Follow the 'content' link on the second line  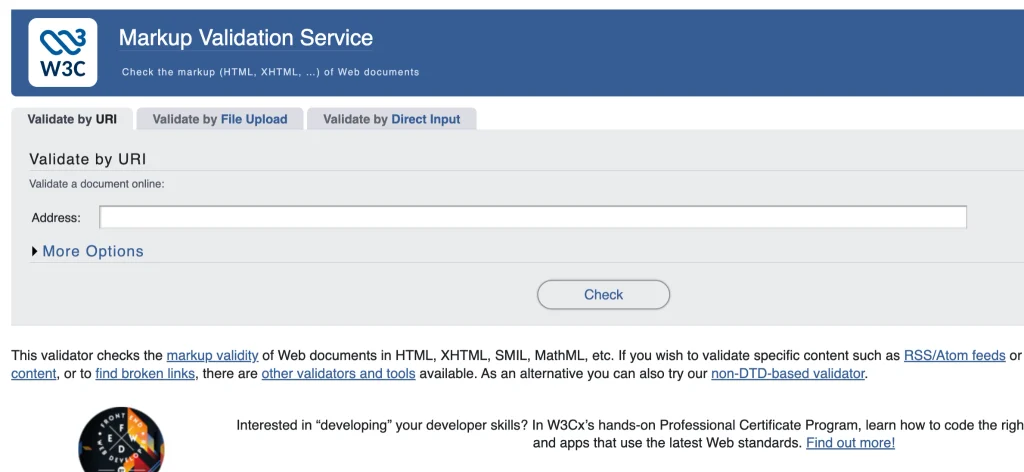coord(33,374)
